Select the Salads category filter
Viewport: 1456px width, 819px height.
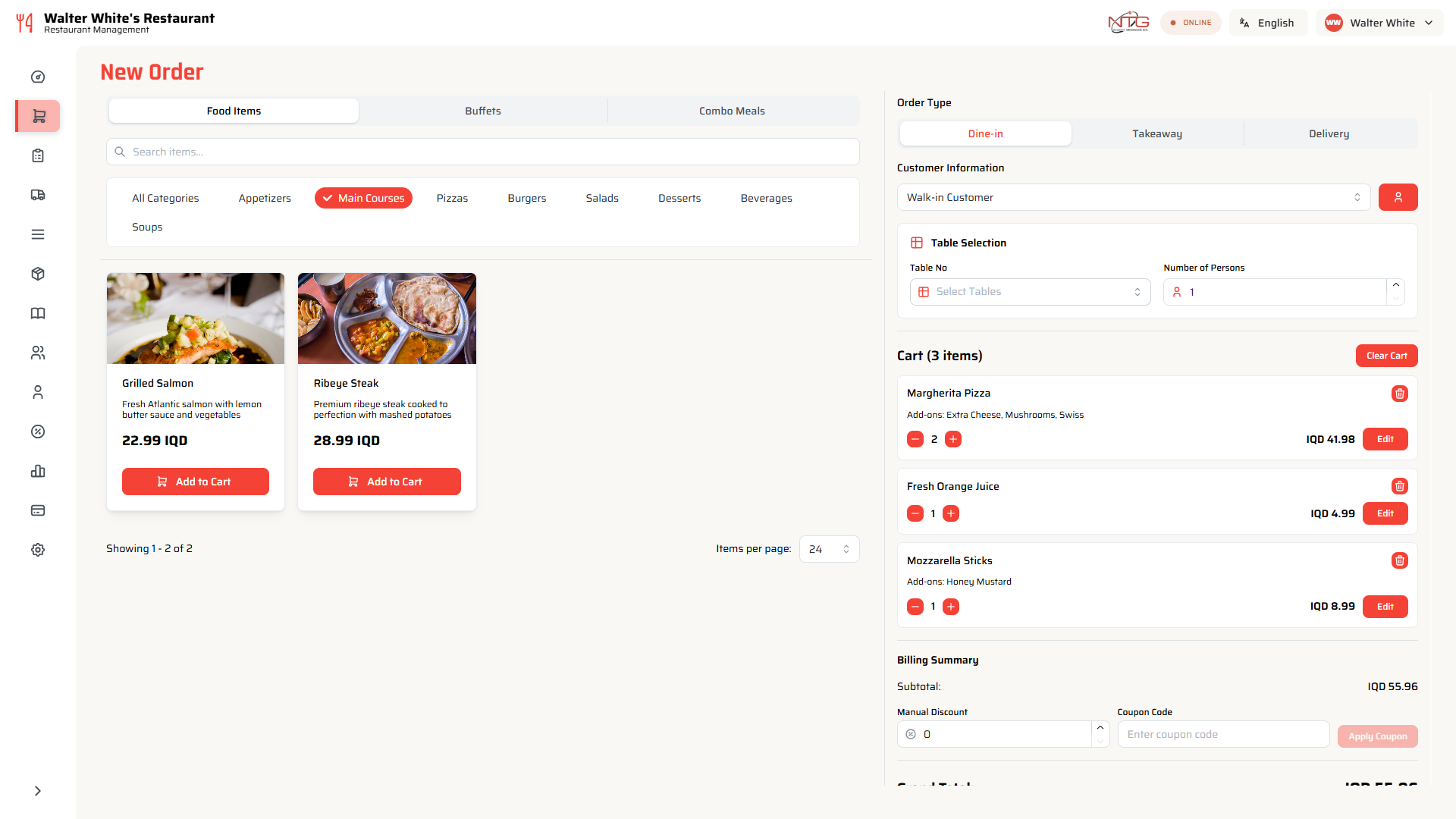coord(602,198)
